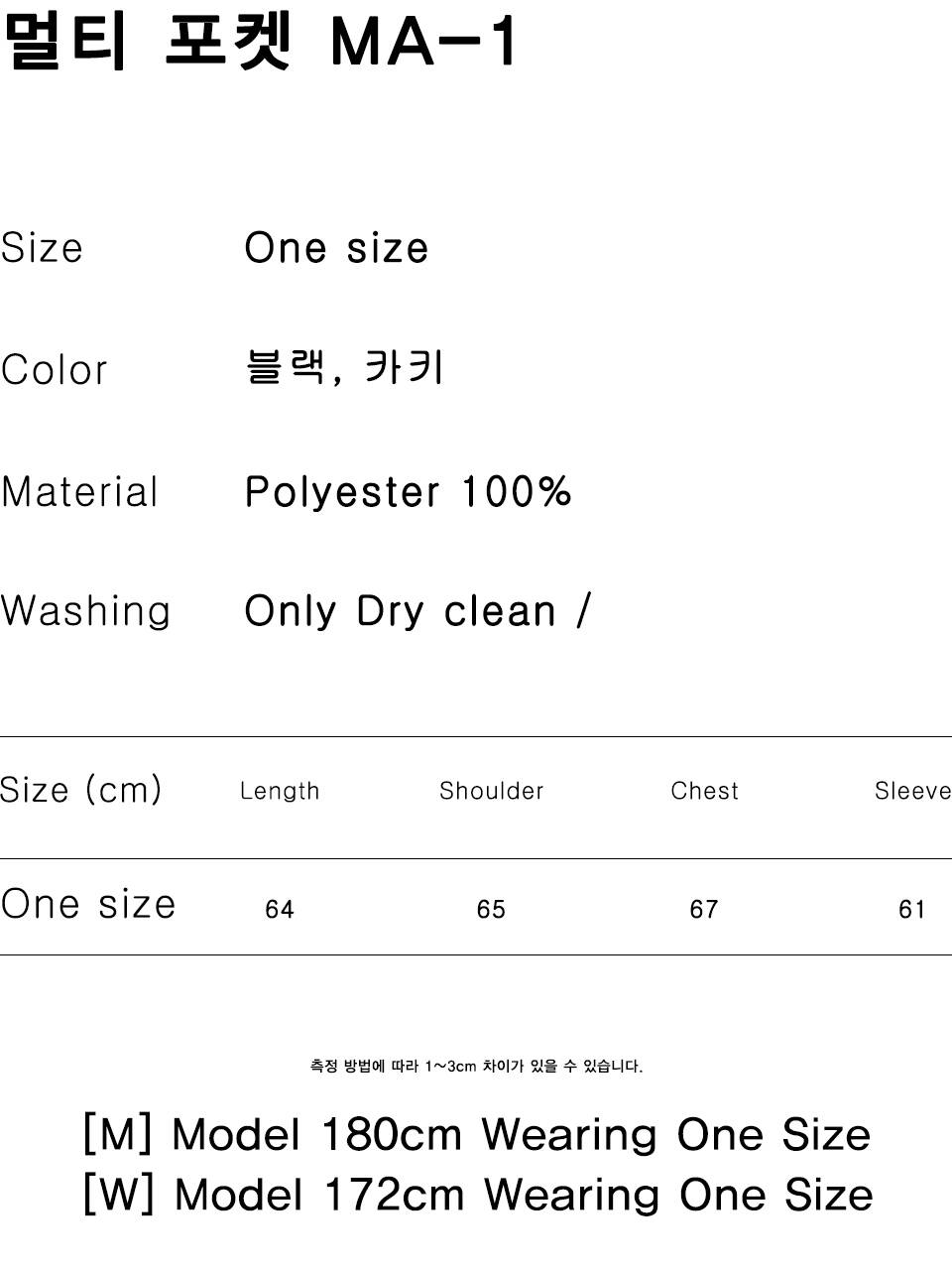This screenshot has width=952, height=1270.
Task: Select the chest value 67
Action: point(704,909)
